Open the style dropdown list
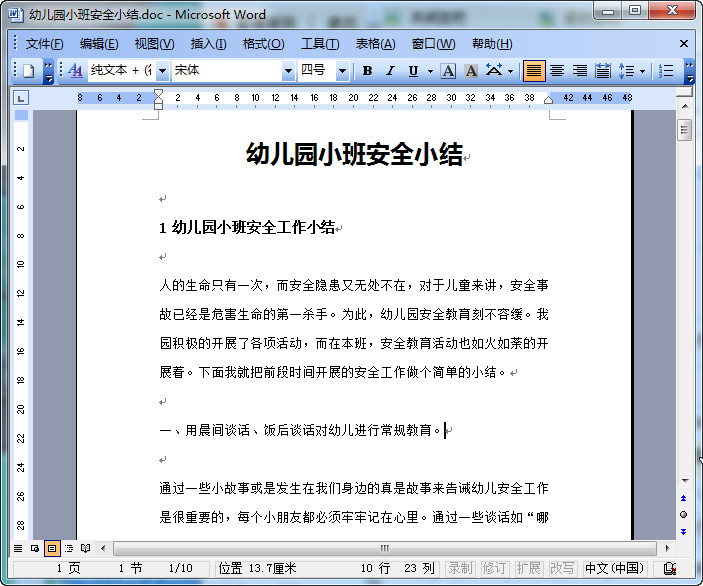703x586 pixels. coord(163,71)
